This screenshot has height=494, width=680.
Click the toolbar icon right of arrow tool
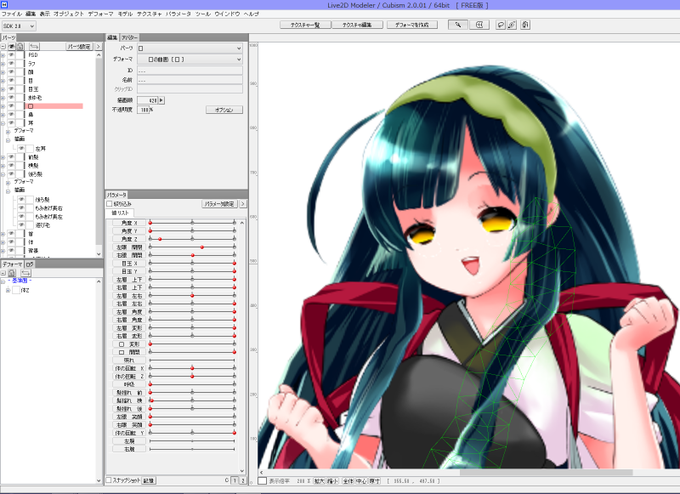tap(479, 25)
